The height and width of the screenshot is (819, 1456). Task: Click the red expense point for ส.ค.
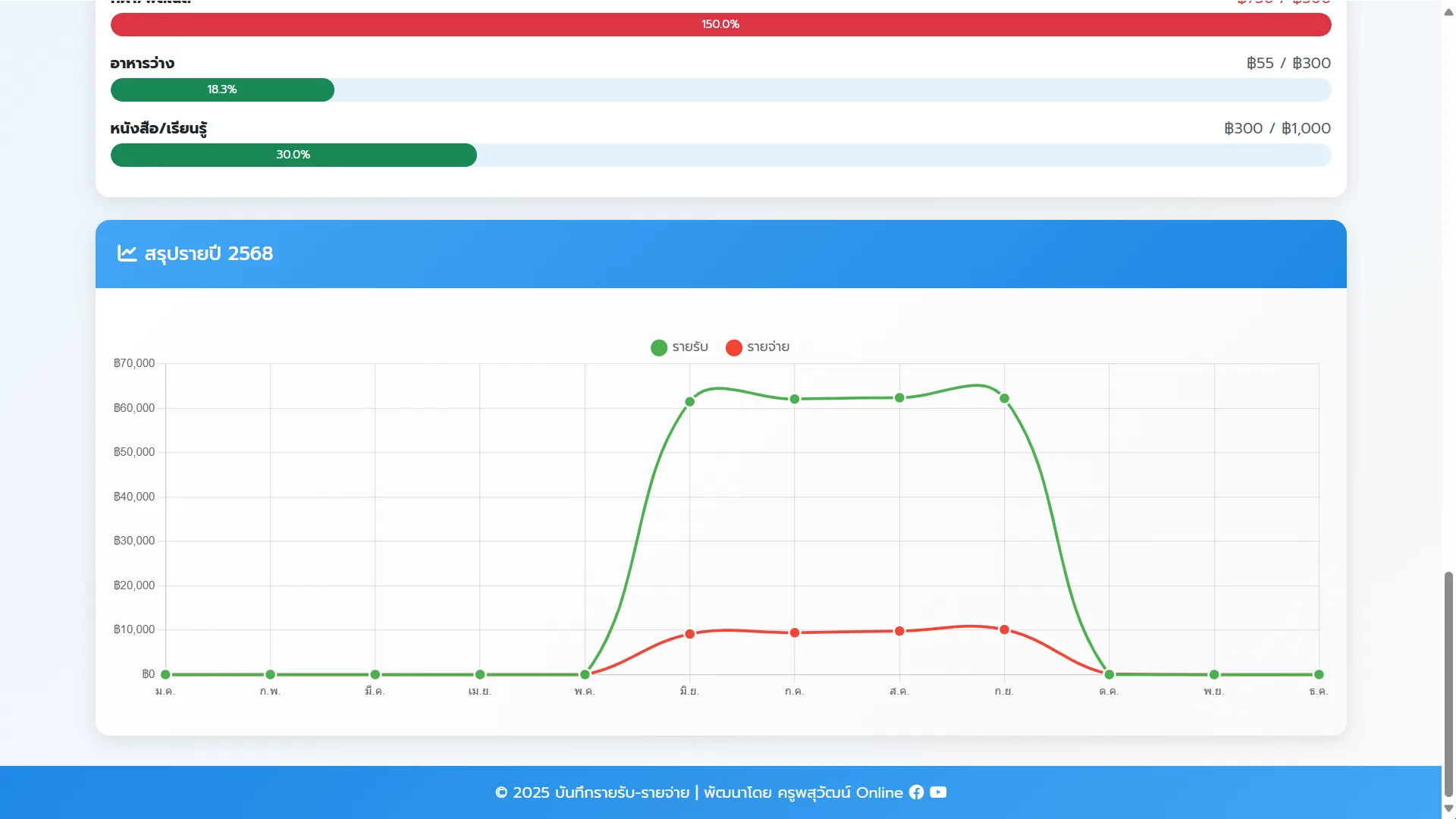point(899,631)
